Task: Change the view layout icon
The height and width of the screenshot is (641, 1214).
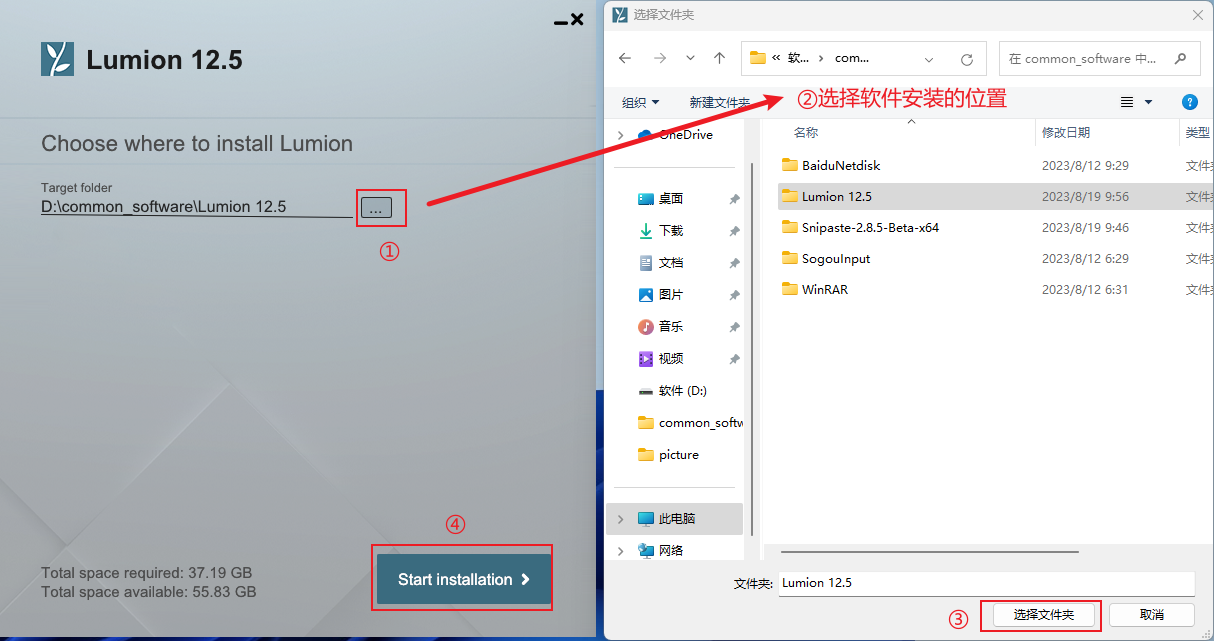Action: [1127, 102]
